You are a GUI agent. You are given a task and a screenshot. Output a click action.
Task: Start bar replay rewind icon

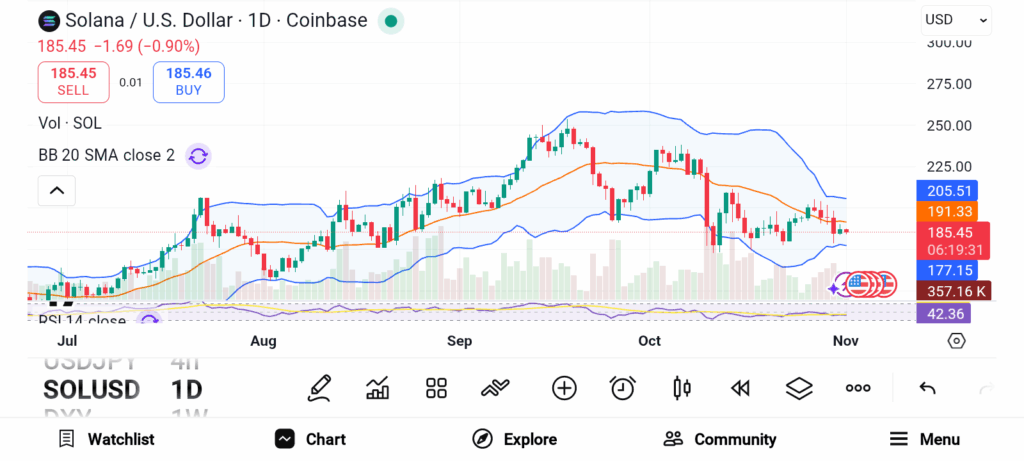740,388
